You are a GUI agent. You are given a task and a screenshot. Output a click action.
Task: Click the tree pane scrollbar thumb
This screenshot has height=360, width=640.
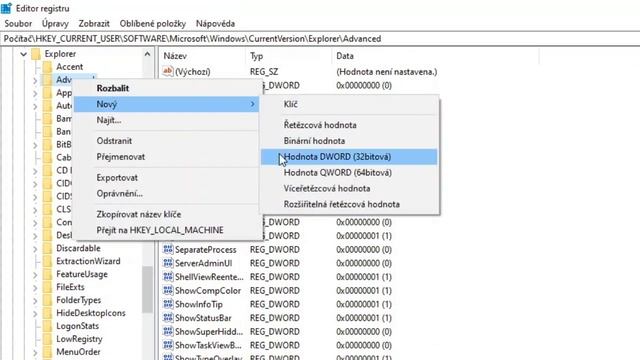click(x=147, y=289)
